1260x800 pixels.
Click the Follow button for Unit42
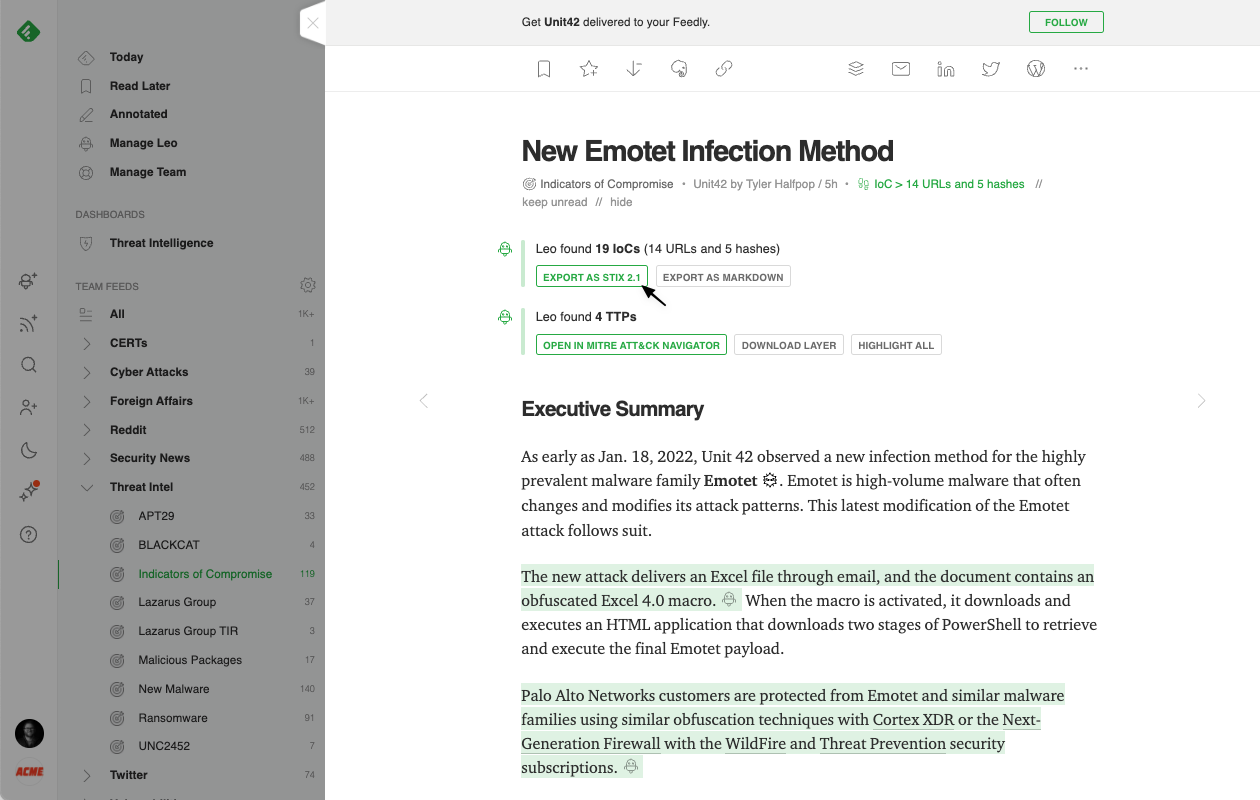[x=1066, y=22]
